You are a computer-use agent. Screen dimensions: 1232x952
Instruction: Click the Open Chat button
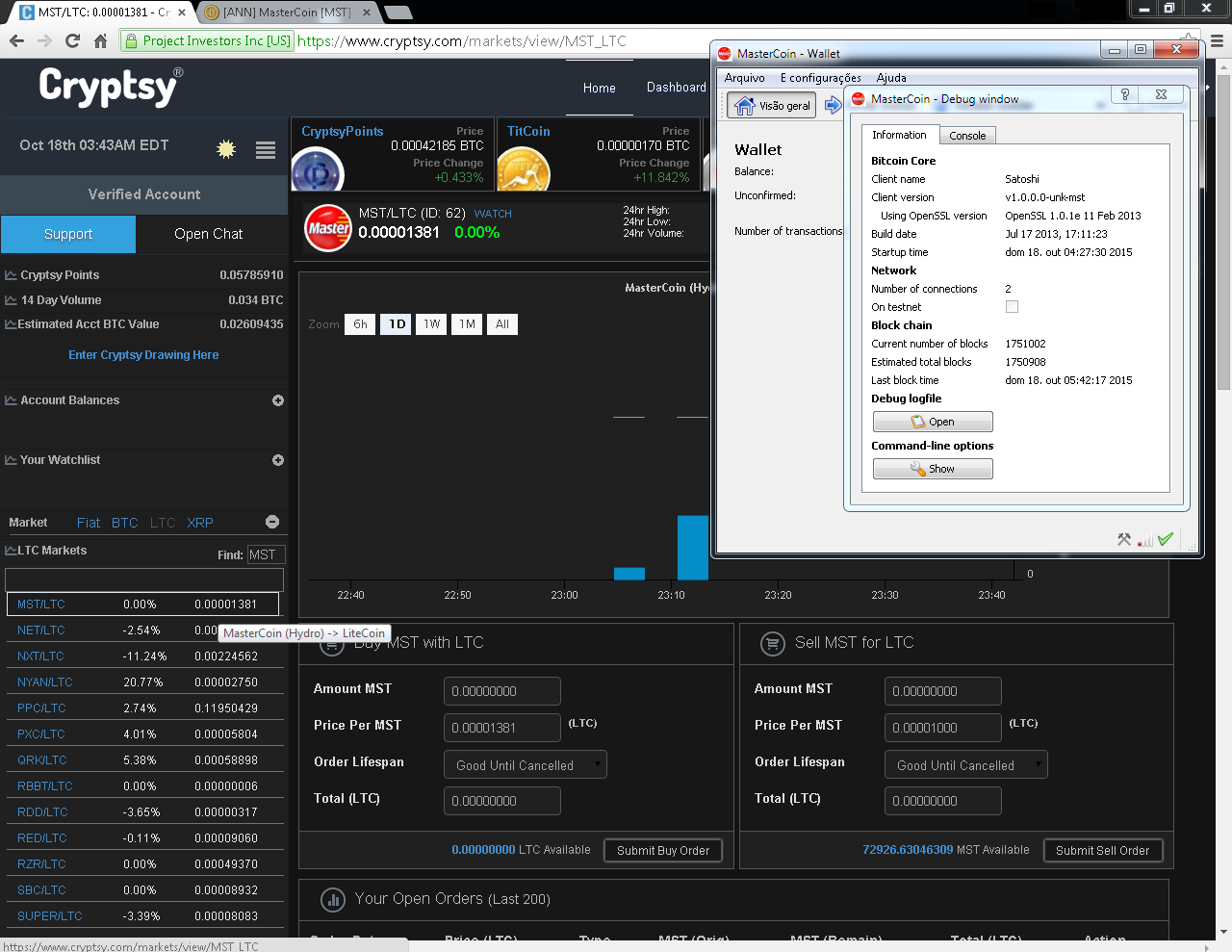tap(209, 234)
